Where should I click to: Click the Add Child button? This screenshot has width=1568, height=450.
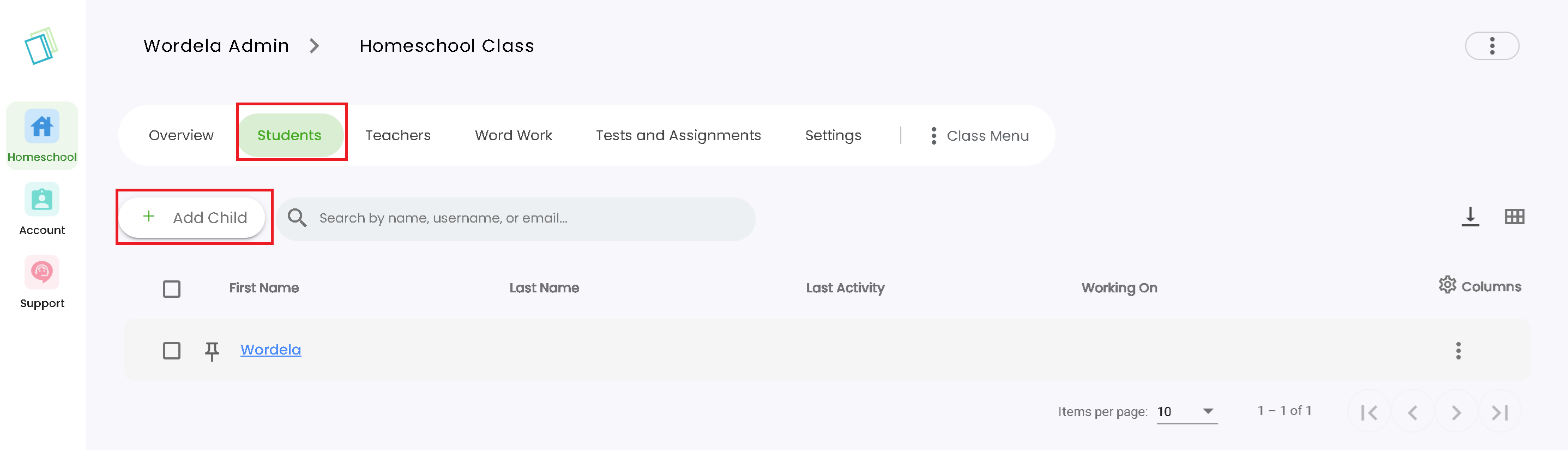click(194, 218)
